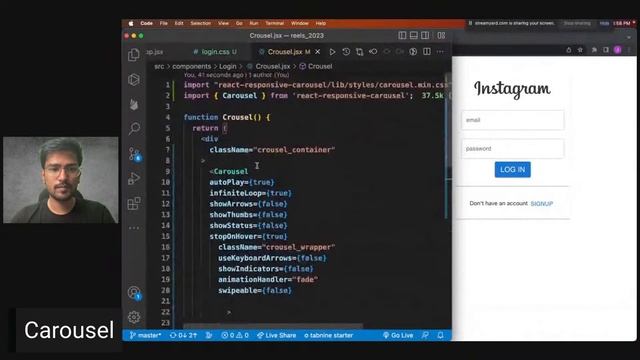Open the Go menu

point(239,23)
